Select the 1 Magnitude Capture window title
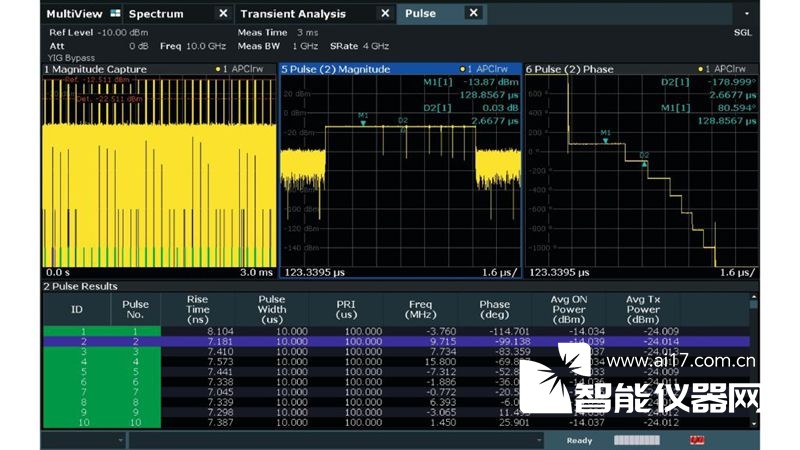Viewport: 800px width, 450px height. (x=95, y=69)
